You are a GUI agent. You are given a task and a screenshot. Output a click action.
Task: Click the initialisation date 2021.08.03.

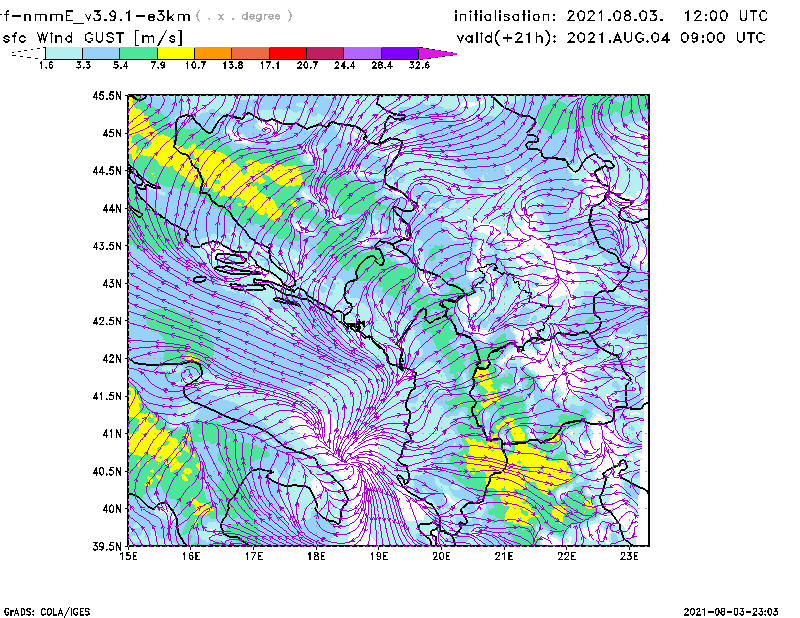click(x=615, y=16)
